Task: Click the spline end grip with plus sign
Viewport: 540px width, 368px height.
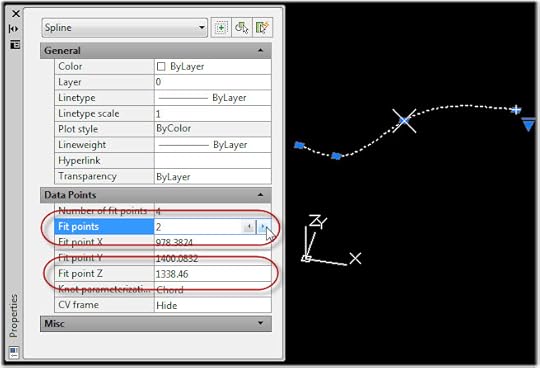Action: pos(516,110)
